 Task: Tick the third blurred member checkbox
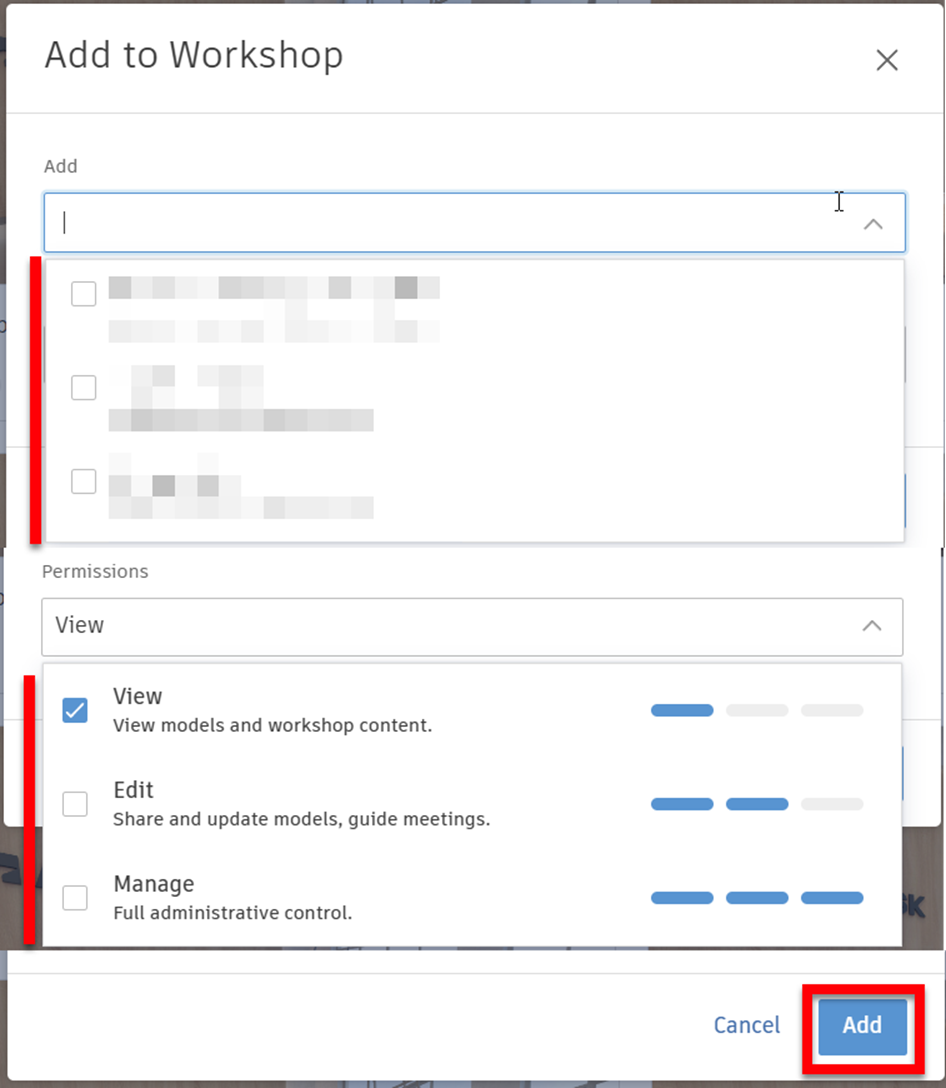pyautogui.click(x=84, y=482)
